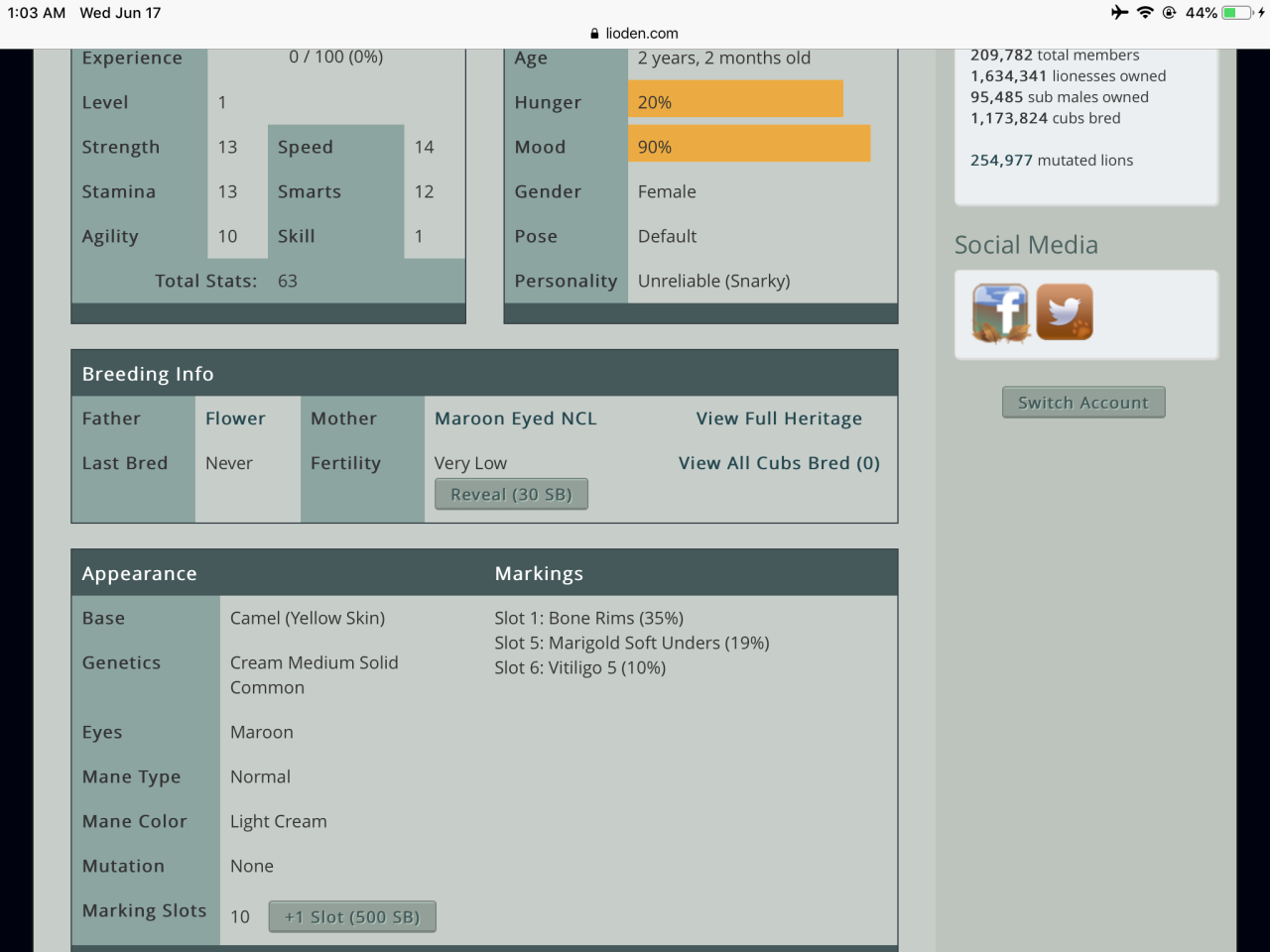Select the base value Camel (Yellow Skin)
Image resolution: width=1270 pixels, height=952 pixels.
(308, 618)
